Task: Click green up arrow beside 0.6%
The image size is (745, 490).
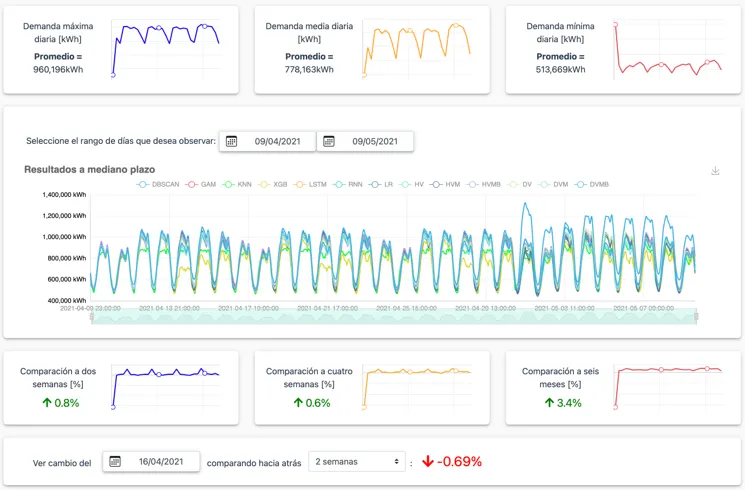Action: coord(297,403)
